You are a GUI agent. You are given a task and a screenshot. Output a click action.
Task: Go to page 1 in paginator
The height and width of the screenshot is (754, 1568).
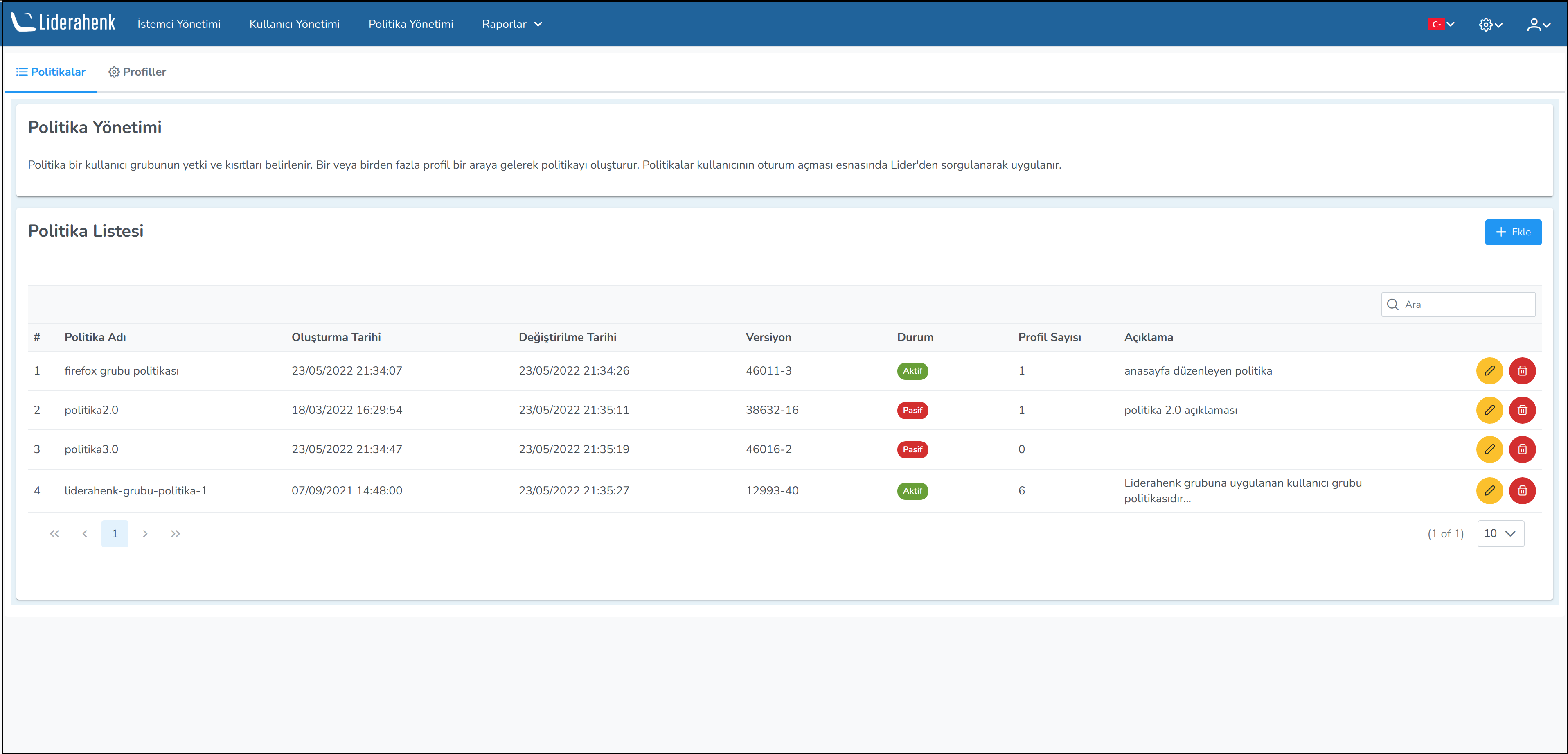[x=115, y=533]
